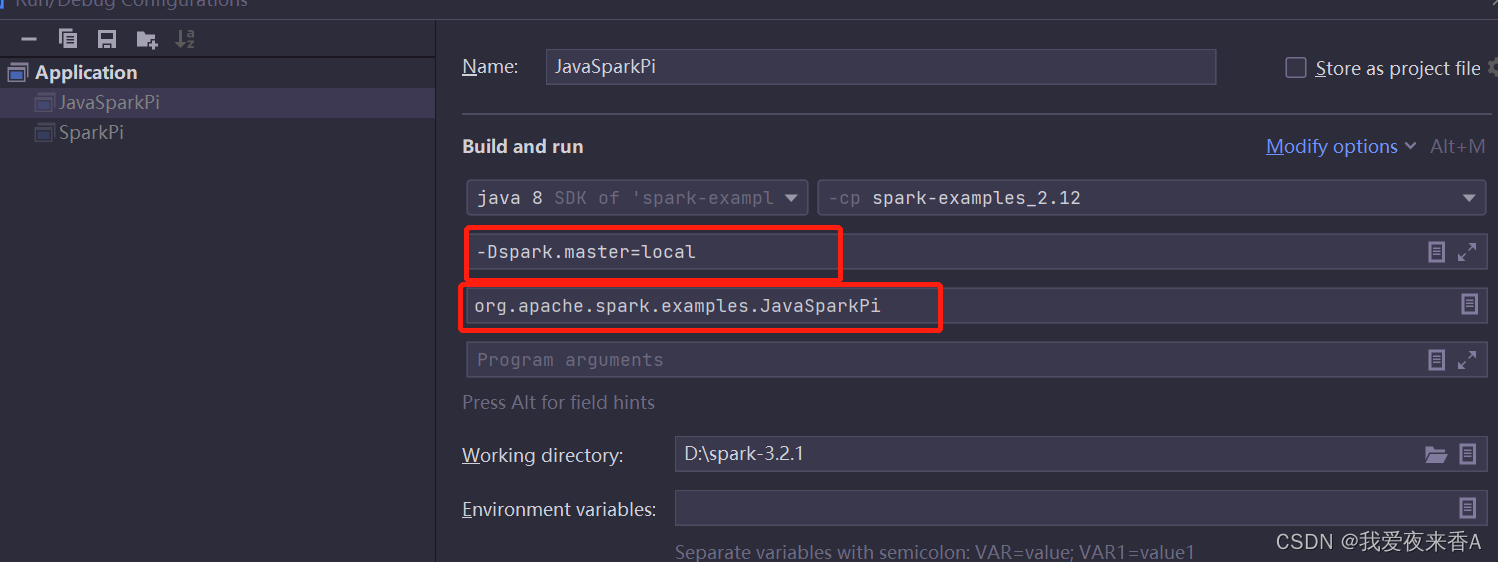Click the Application node in the tree
1498x562 pixels.
click(86, 73)
